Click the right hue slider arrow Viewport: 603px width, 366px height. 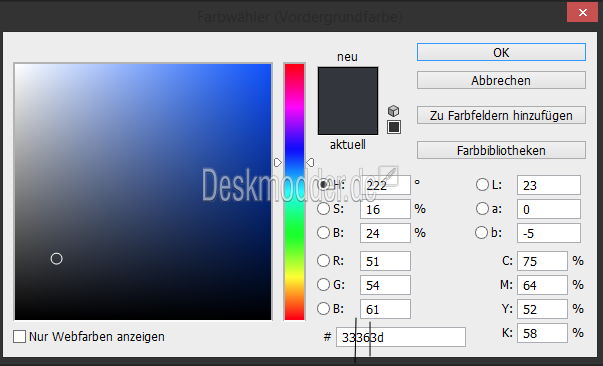point(310,163)
